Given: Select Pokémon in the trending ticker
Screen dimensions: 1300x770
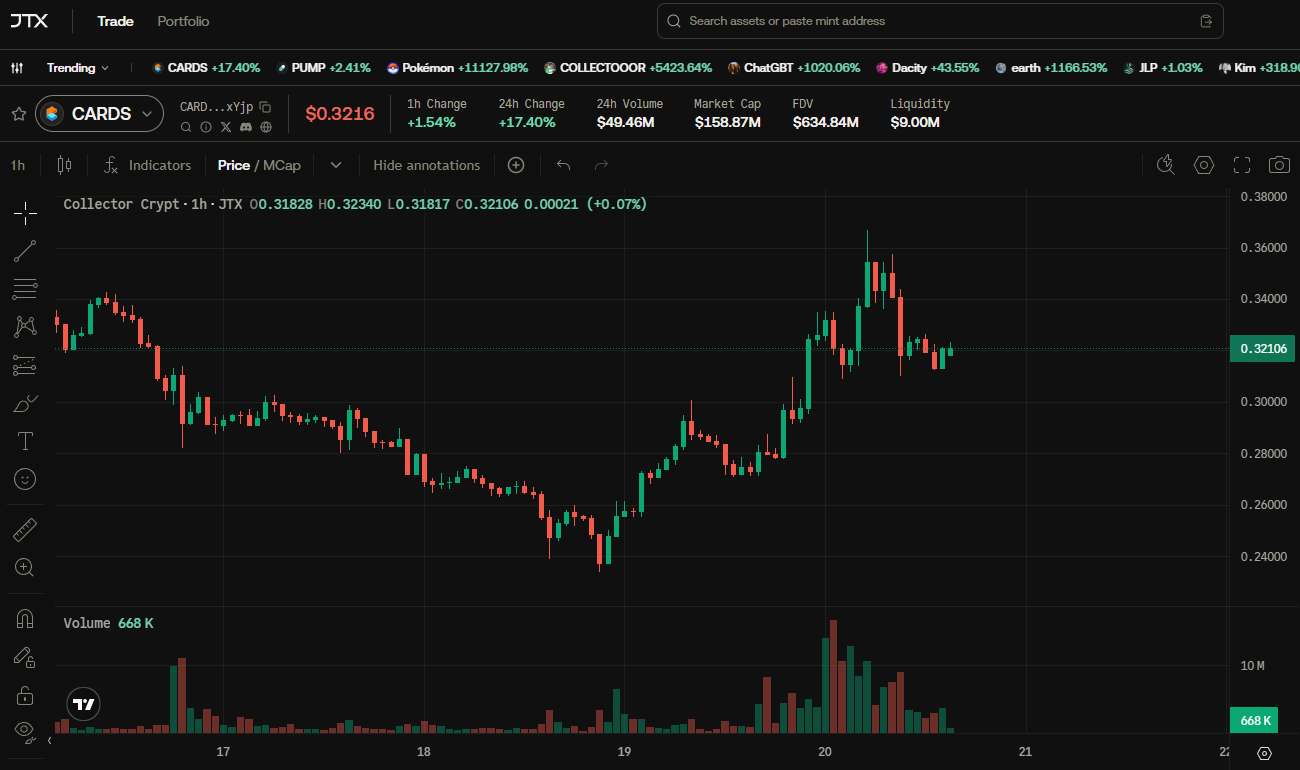Looking at the screenshot, I should [x=458, y=68].
